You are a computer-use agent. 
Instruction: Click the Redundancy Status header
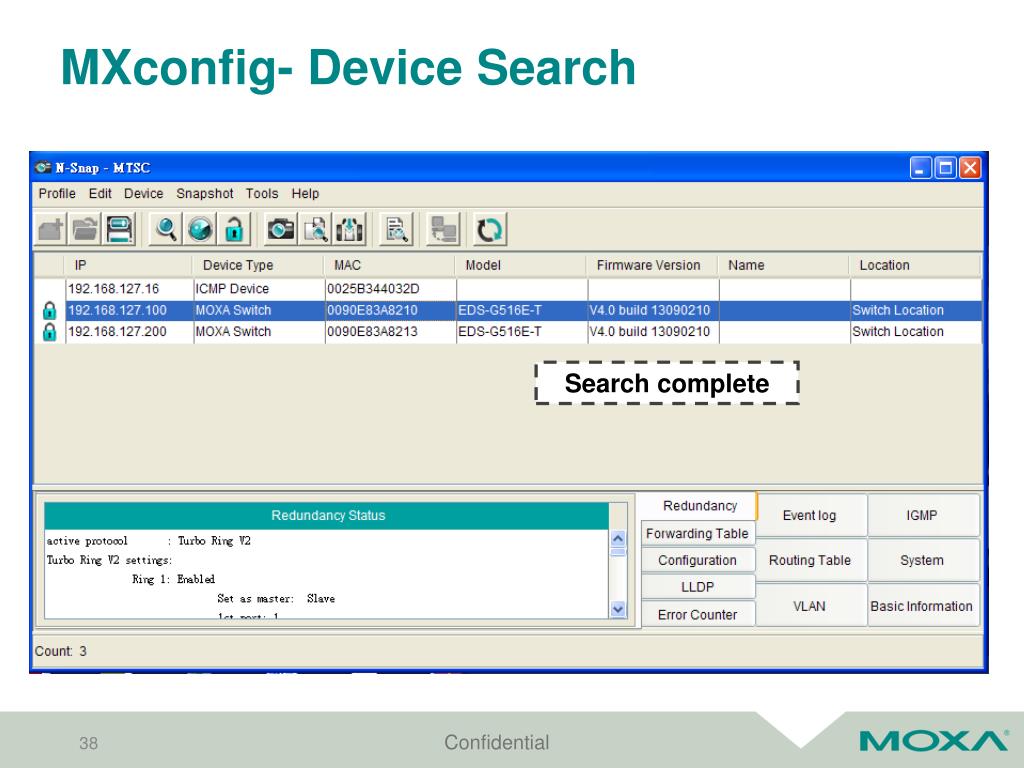coord(327,515)
